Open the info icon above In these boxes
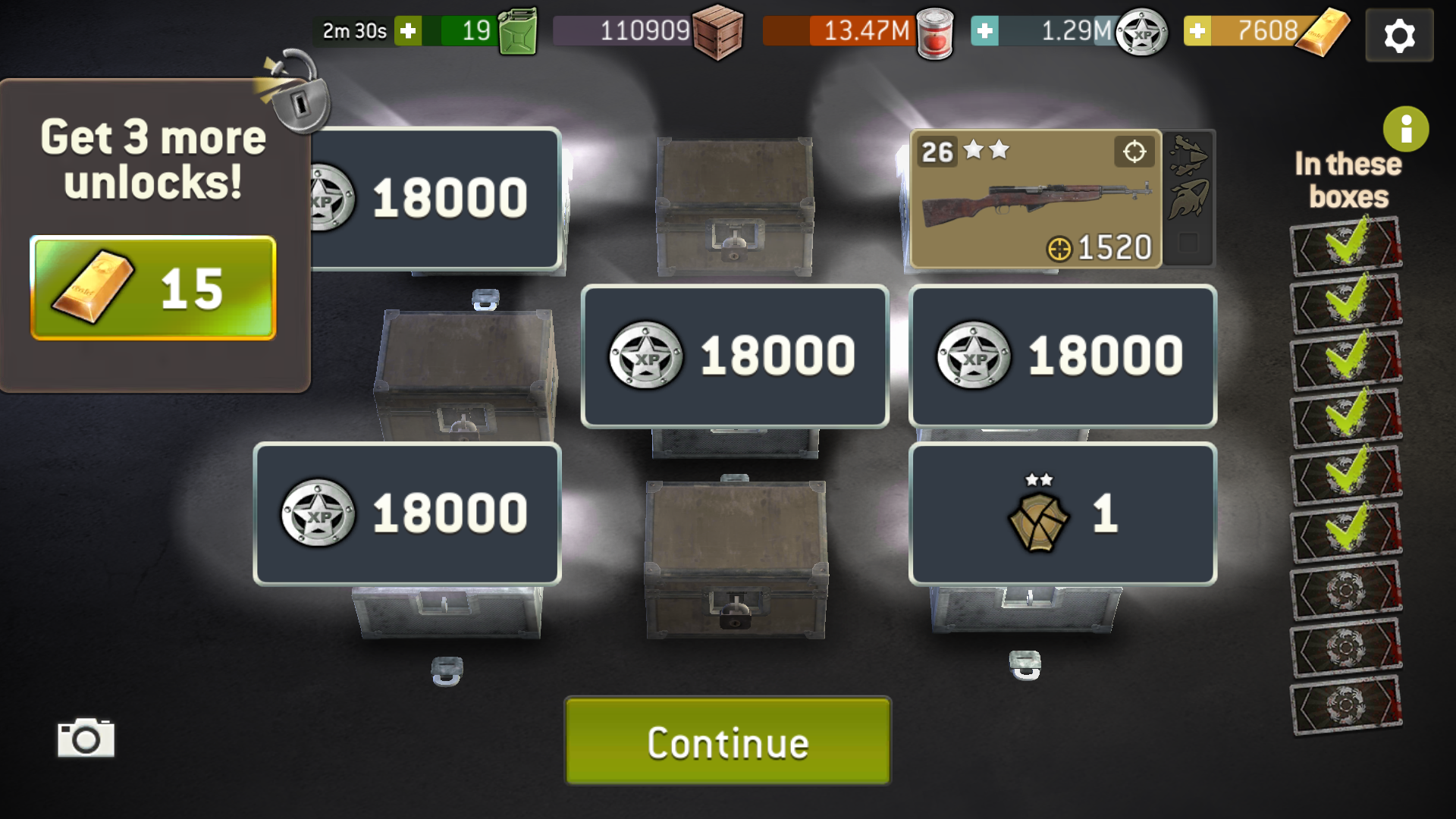The image size is (1456, 819). [1406, 129]
